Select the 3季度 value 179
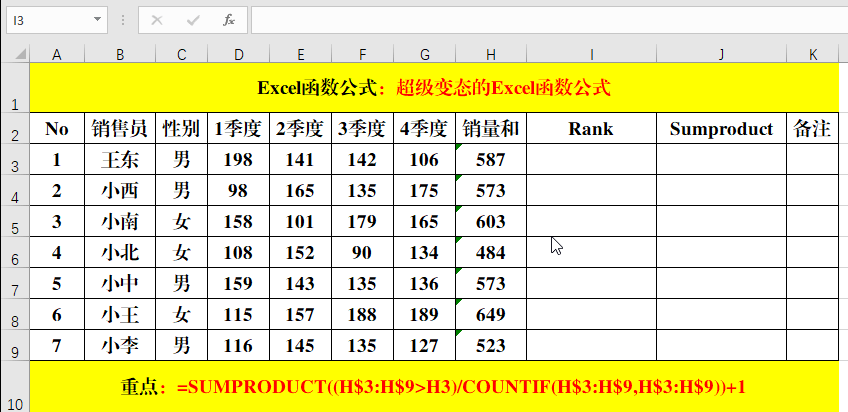Viewport: 848px width, 412px height. (363, 221)
